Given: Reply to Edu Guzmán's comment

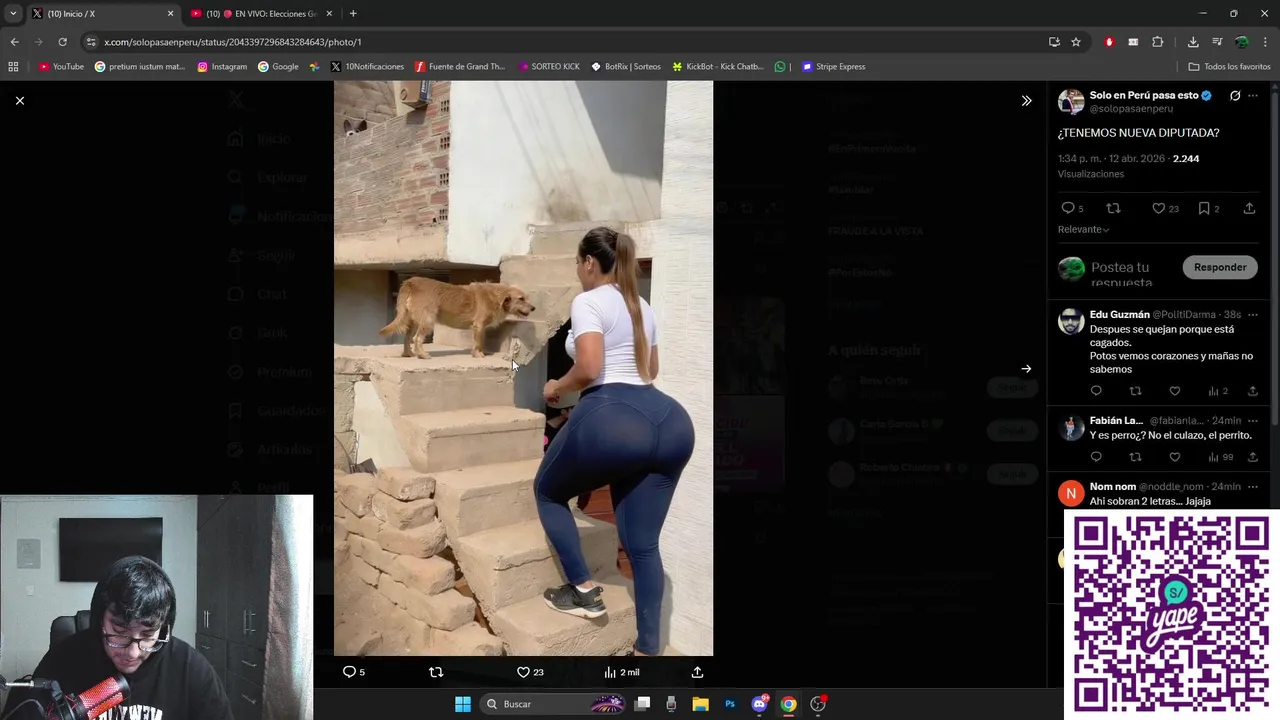Looking at the screenshot, I should pos(1096,391).
